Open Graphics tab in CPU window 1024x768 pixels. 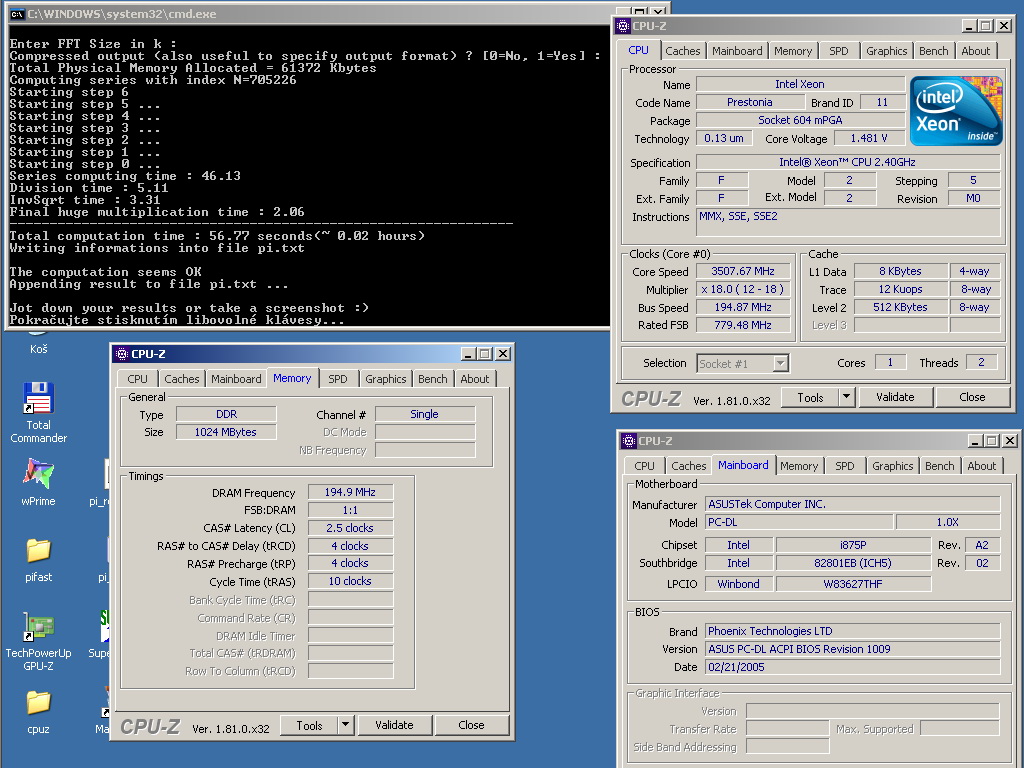point(886,51)
